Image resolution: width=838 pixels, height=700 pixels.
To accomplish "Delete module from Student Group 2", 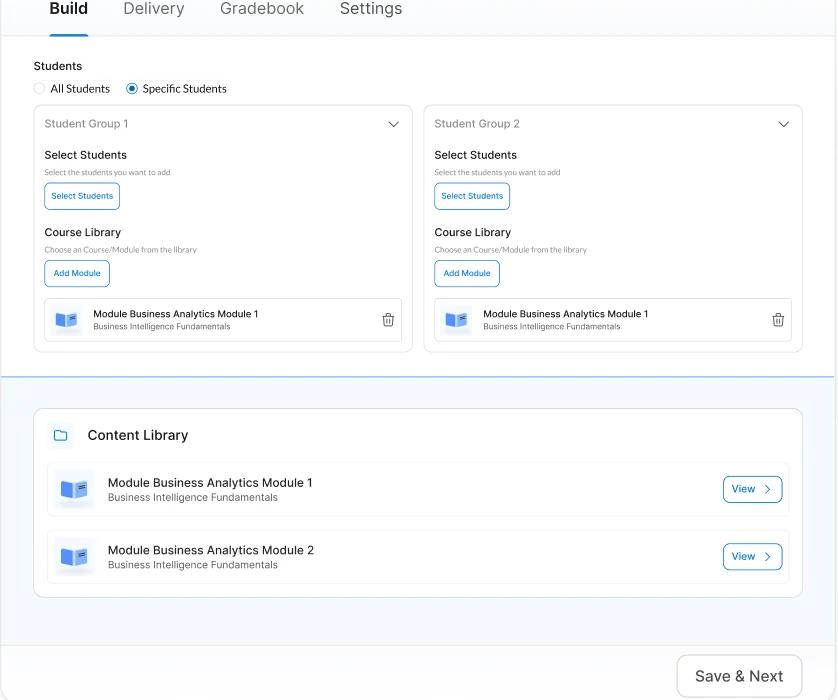I will click(x=778, y=320).
